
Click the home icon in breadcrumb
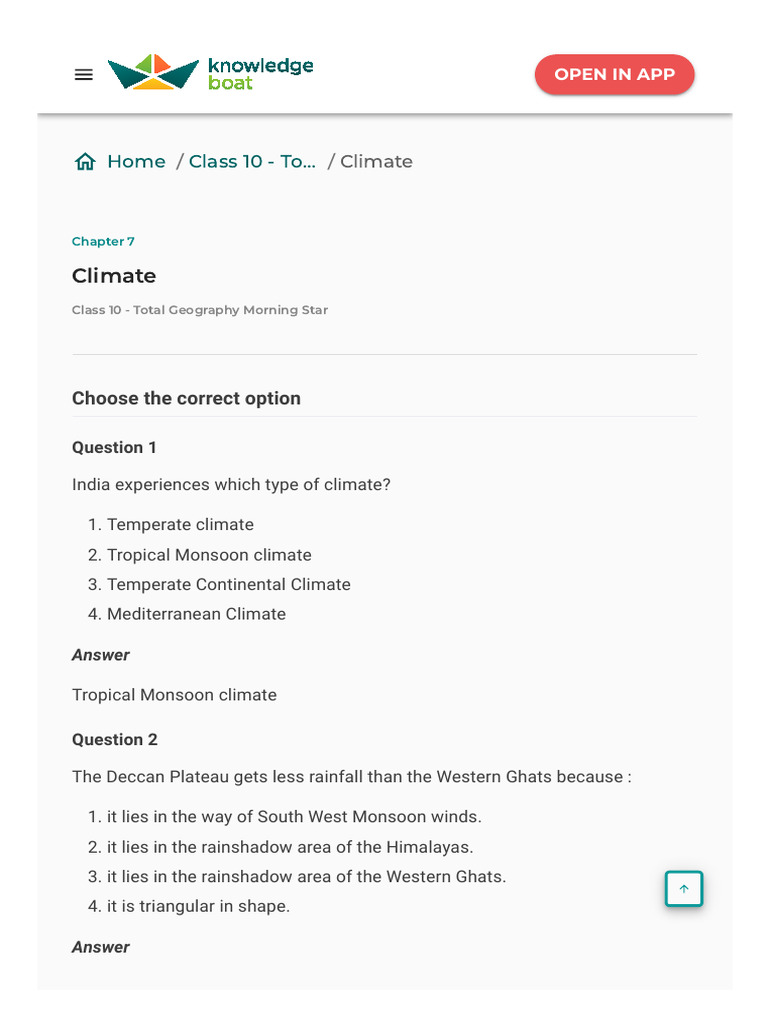point(85,162)
